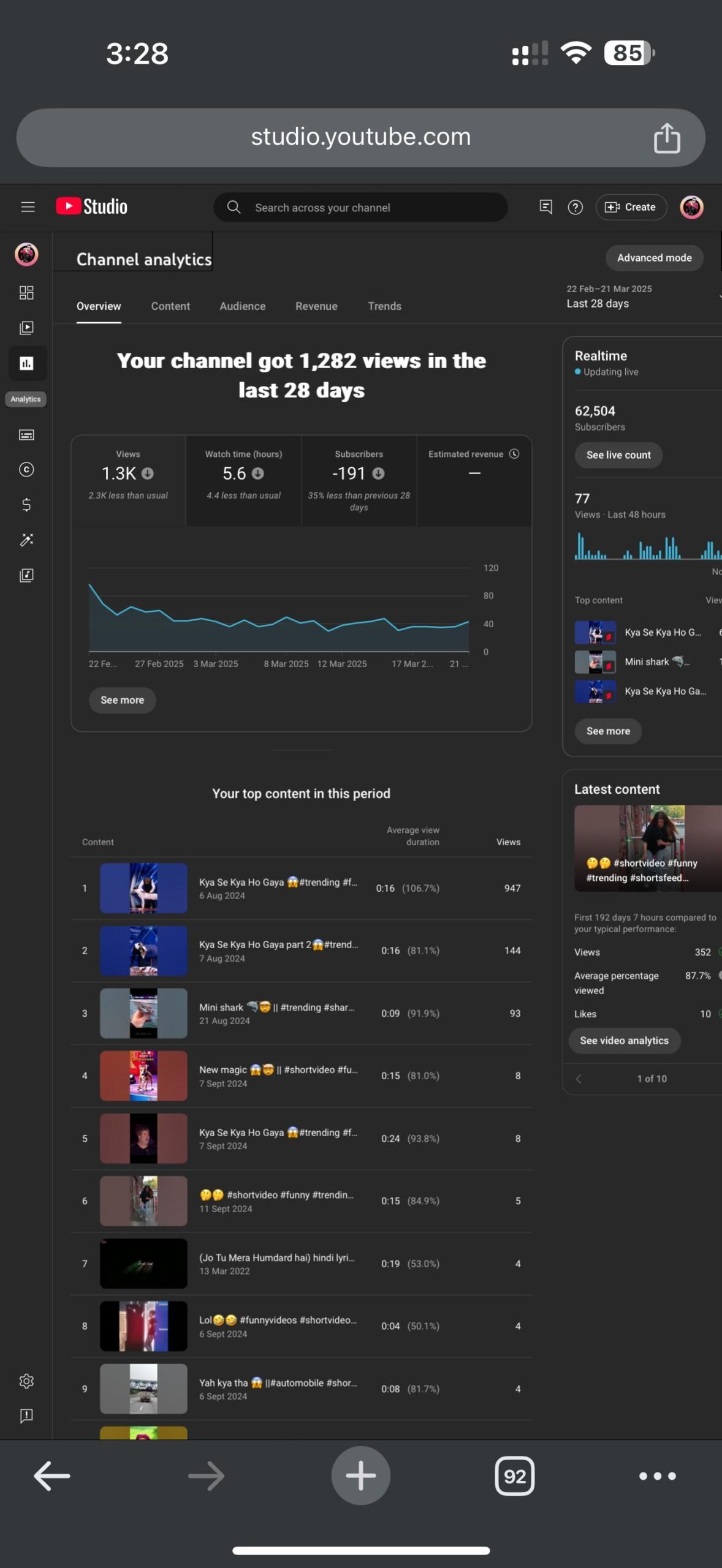The width and height of the screenshot is (722, 1568).
Task: Open the Audio library icon in sidebar
Action: (x=26, y=575)
